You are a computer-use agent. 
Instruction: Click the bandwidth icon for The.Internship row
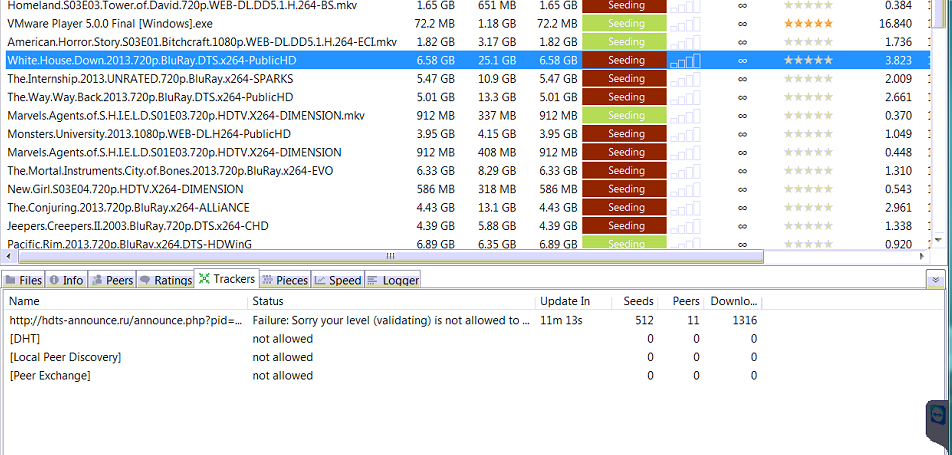(x=685, y=78)
